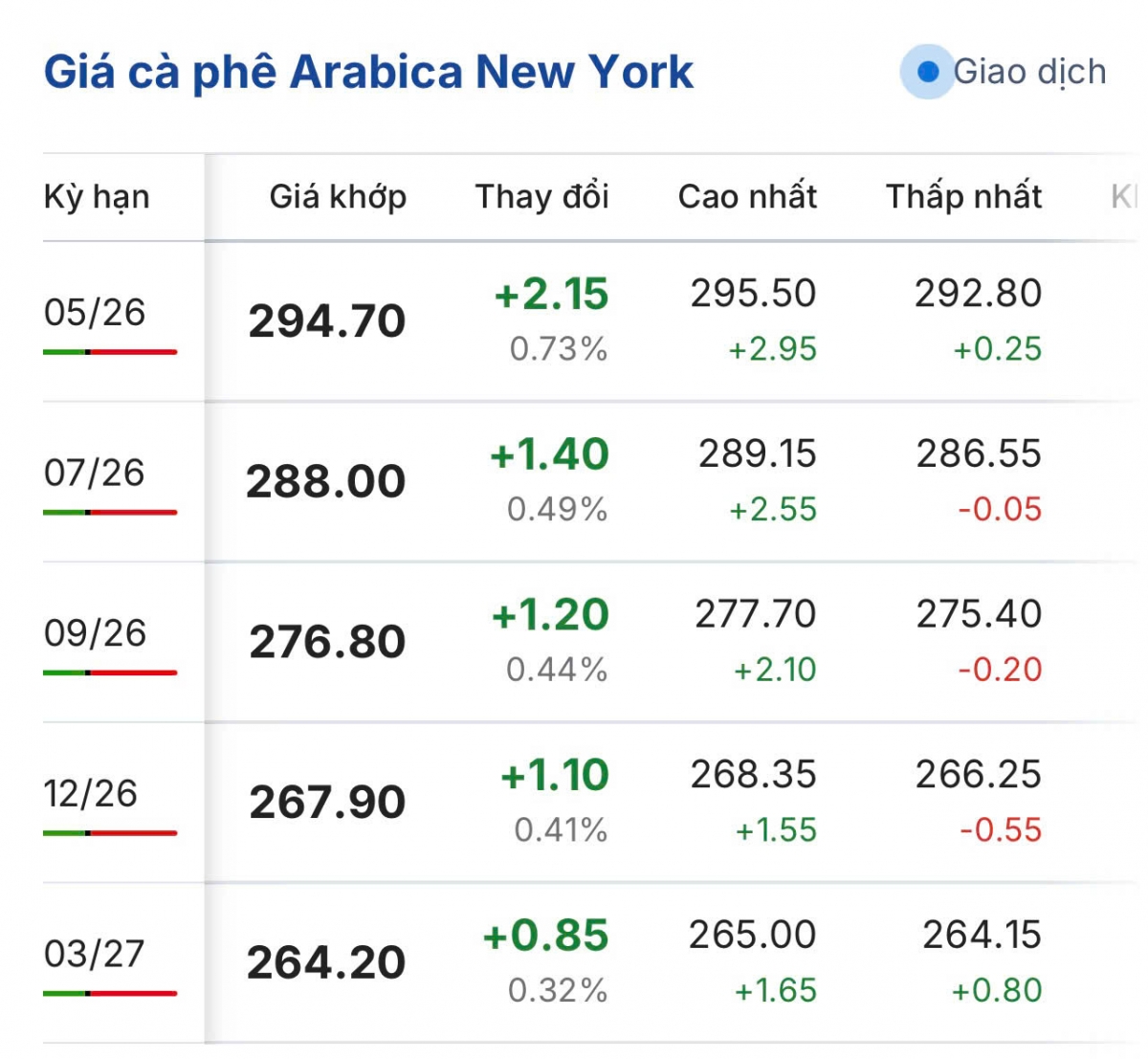Viewport: 1148px width, 1059px height.
Task: Click the Thay đổi column header
Action: (541, 197)
